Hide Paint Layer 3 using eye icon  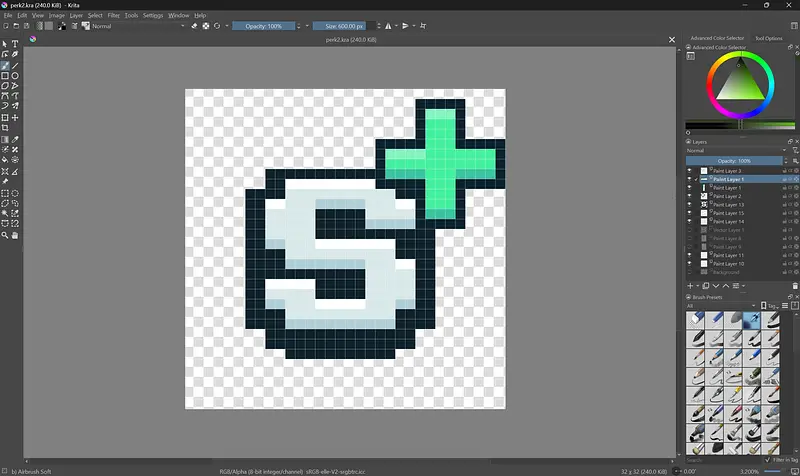[690, 171]
